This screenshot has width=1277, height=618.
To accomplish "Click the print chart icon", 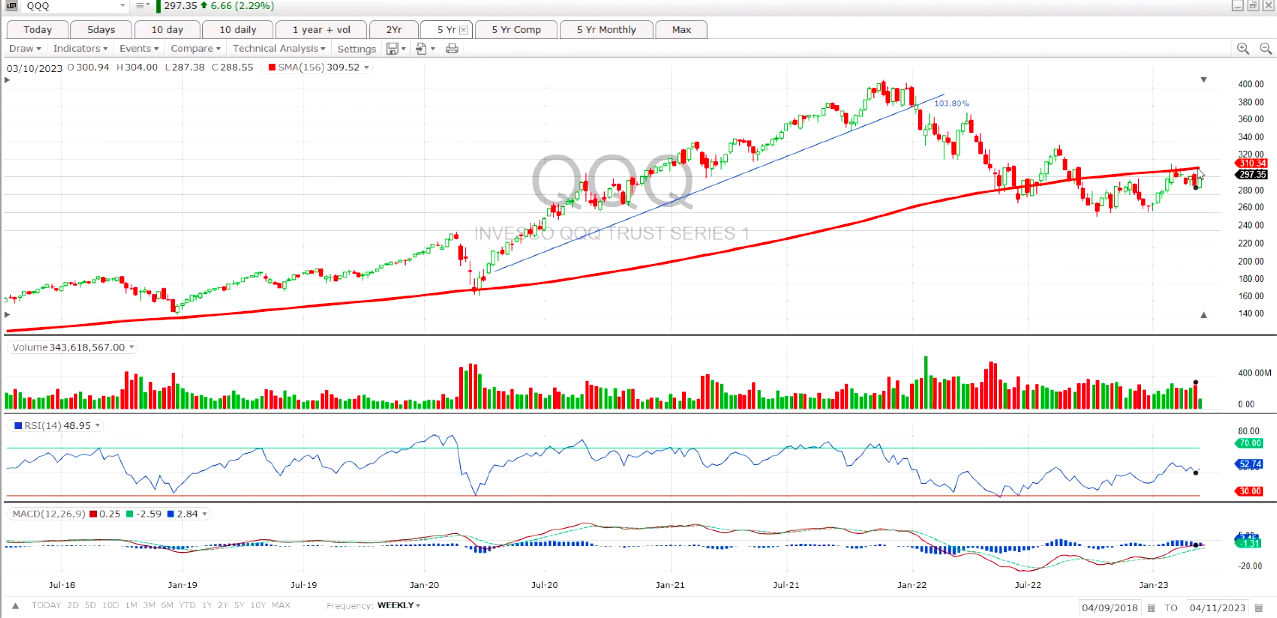I will (x=452, y=48).
